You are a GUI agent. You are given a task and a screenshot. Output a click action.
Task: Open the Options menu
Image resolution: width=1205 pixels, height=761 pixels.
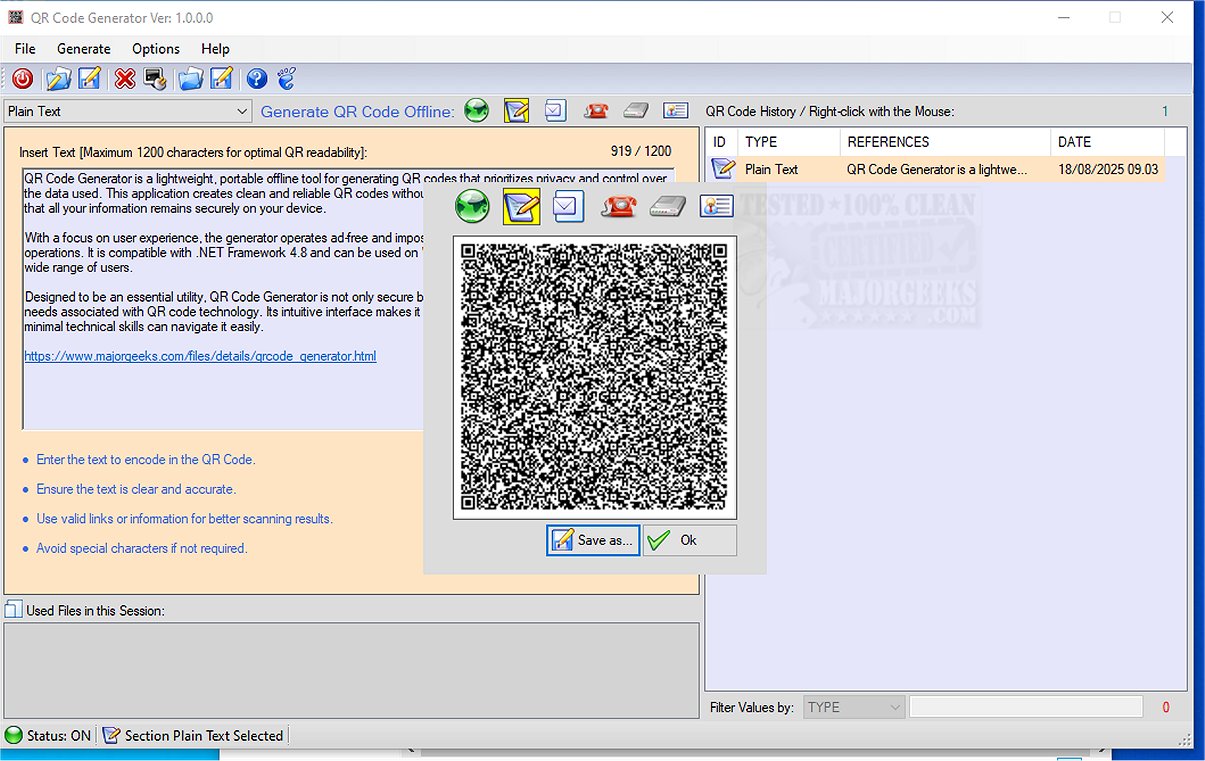156,48
